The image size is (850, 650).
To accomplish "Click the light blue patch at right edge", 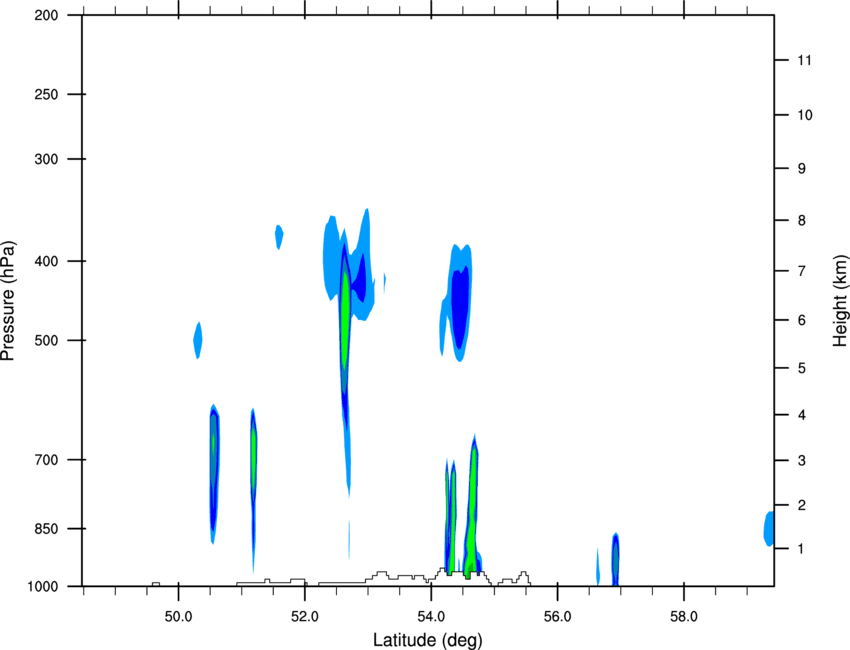I will click(x=769, y=529).
